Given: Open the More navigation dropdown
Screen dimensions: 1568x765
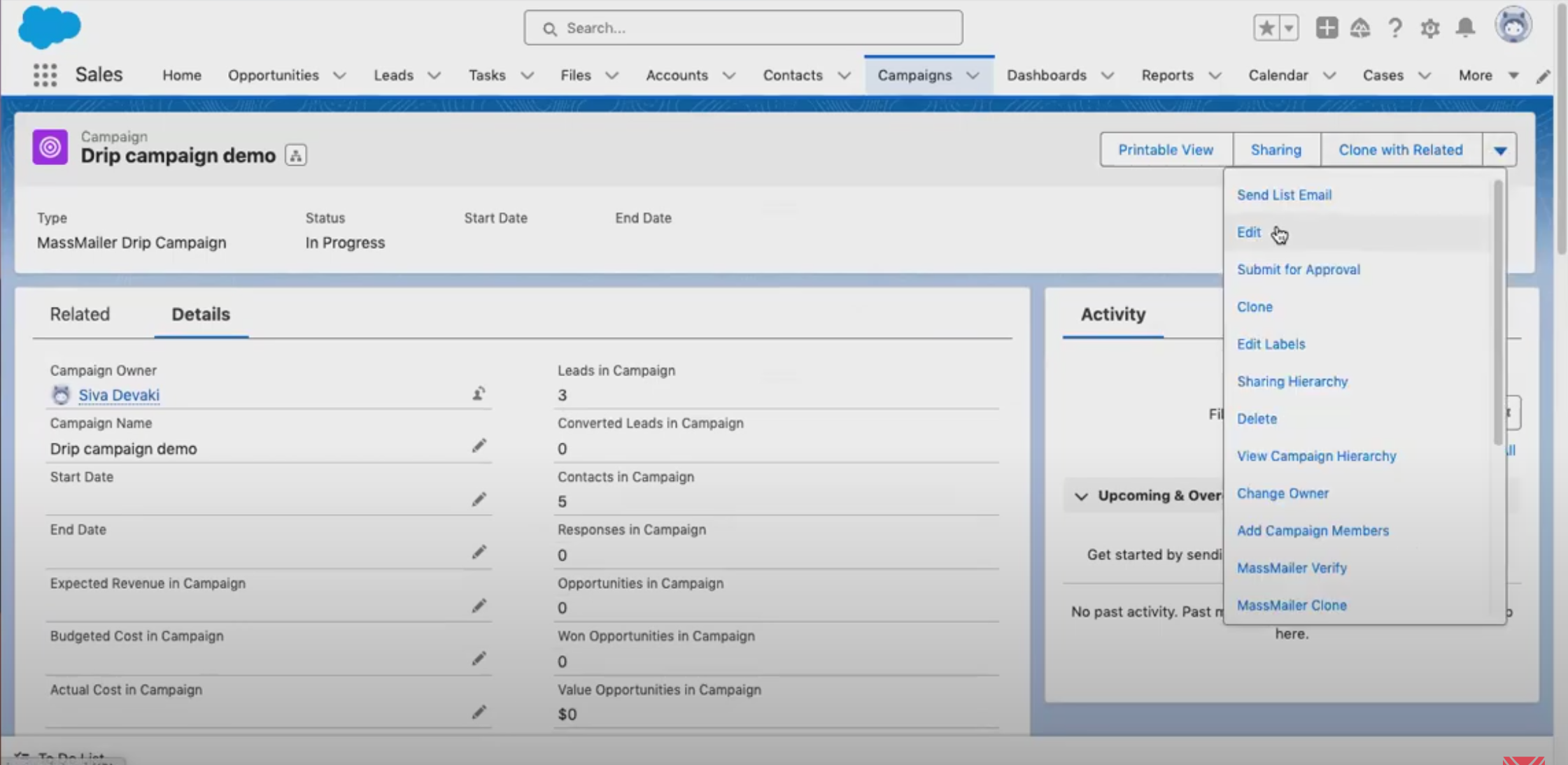Looking at the screenshot, I should (x=1488, y=76).
